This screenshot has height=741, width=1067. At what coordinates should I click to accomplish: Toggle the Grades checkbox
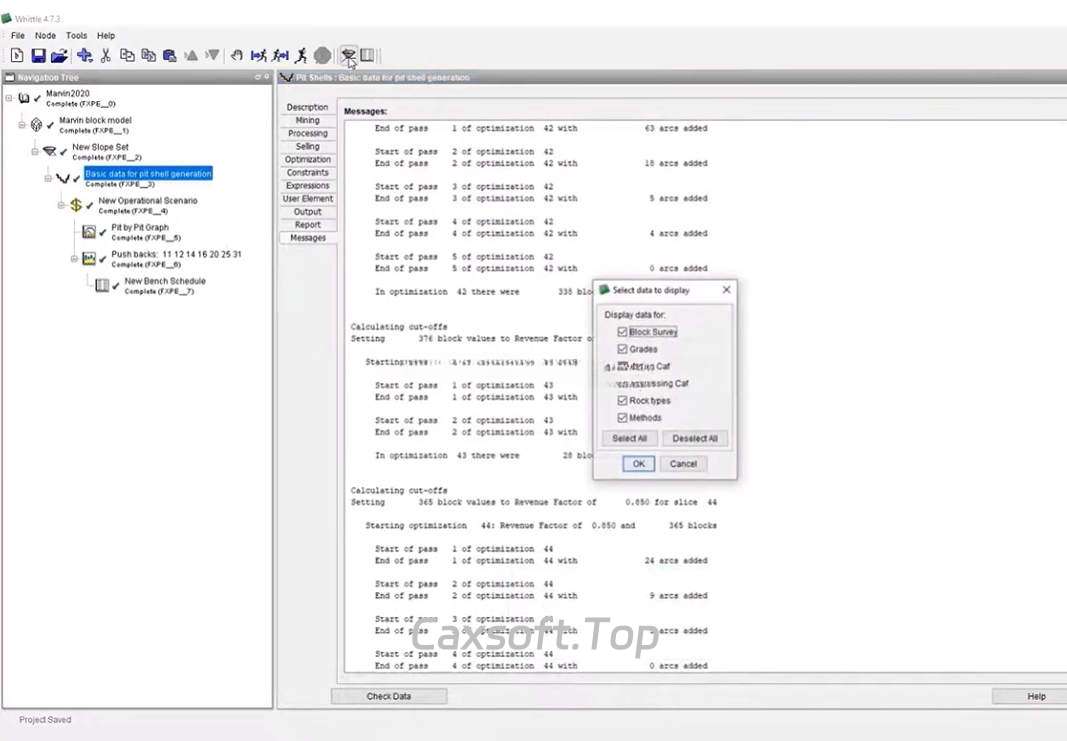tap(623, 349)
